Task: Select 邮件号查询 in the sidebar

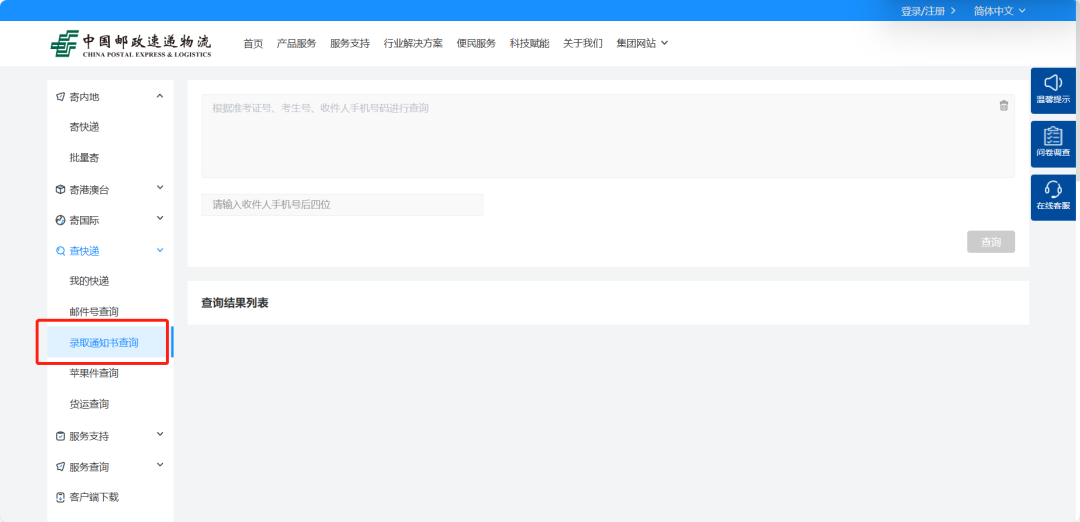Action: [94, 312]
